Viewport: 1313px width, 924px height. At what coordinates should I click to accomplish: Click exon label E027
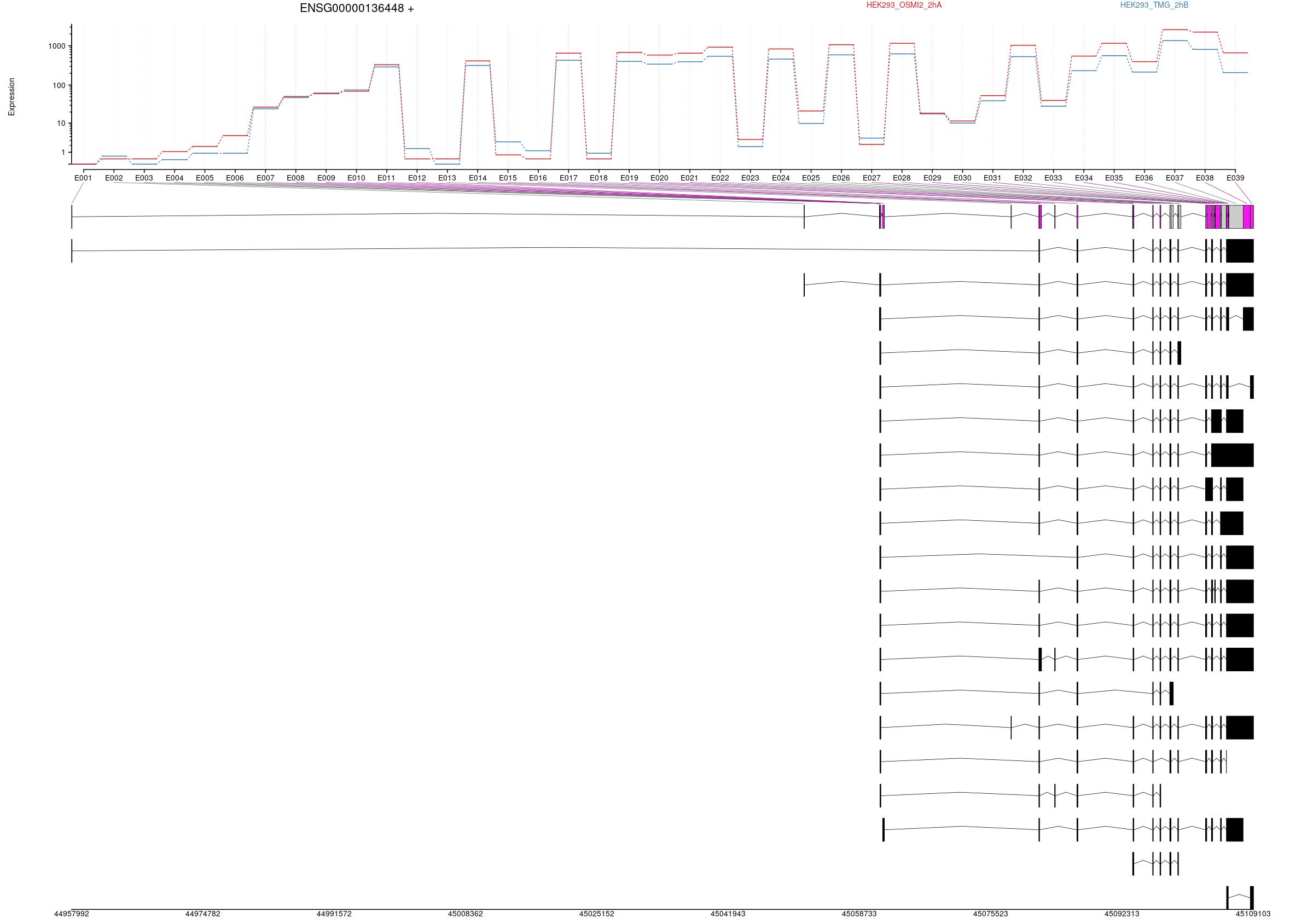point(872,178)
